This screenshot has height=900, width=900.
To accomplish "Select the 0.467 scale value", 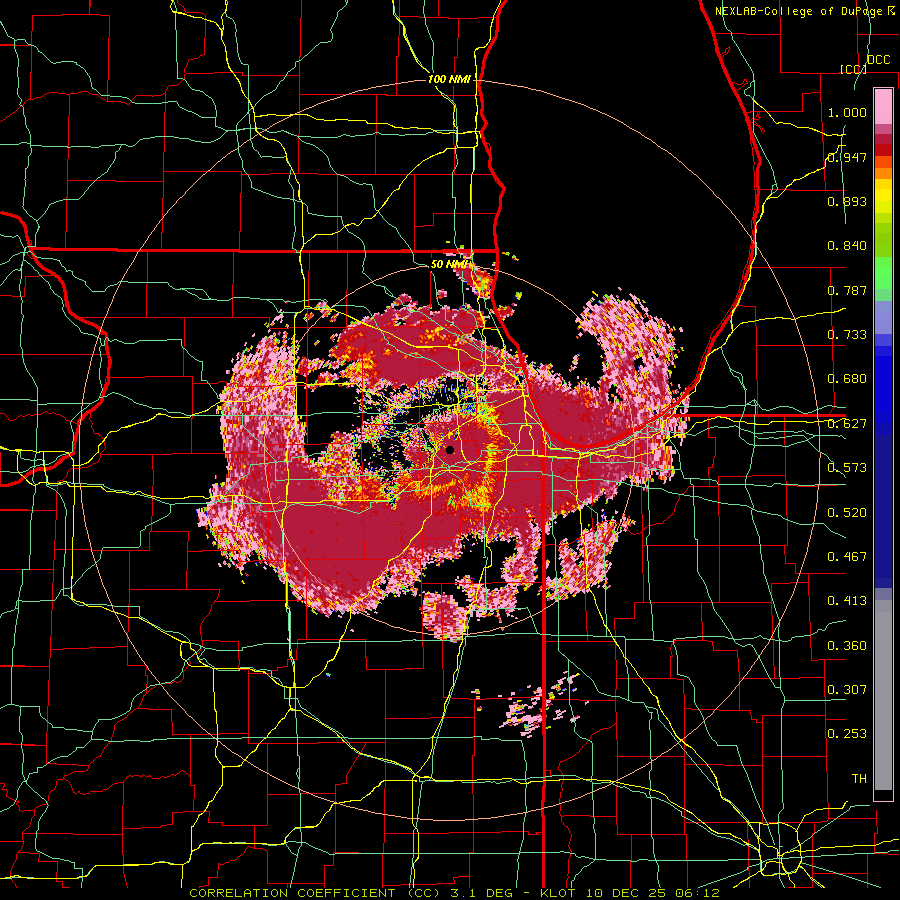I will coord(847,557).
